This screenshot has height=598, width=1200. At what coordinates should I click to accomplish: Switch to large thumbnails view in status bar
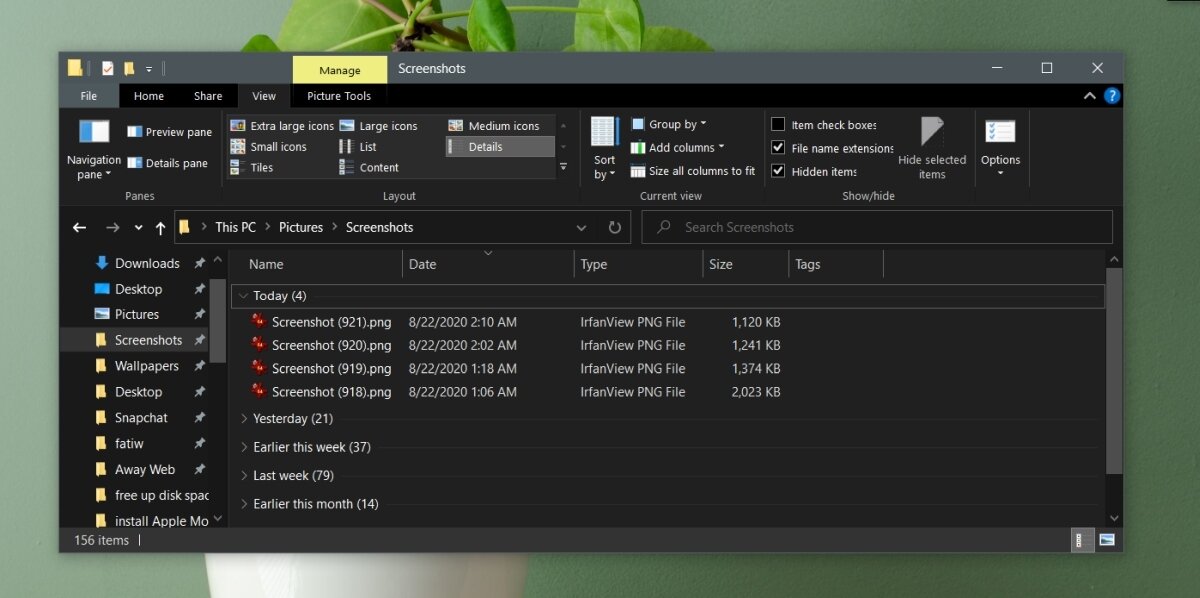(1106, 540)
